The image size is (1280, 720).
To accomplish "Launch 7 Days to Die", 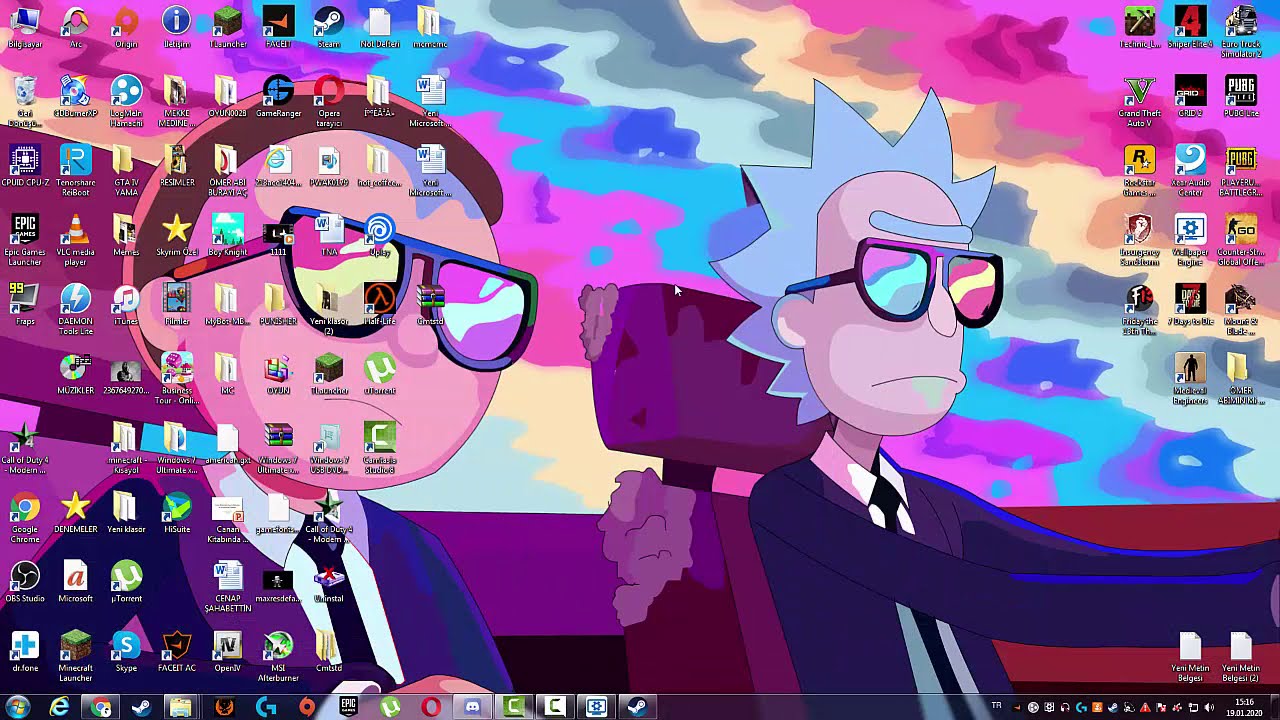I will click(1190, 305).
